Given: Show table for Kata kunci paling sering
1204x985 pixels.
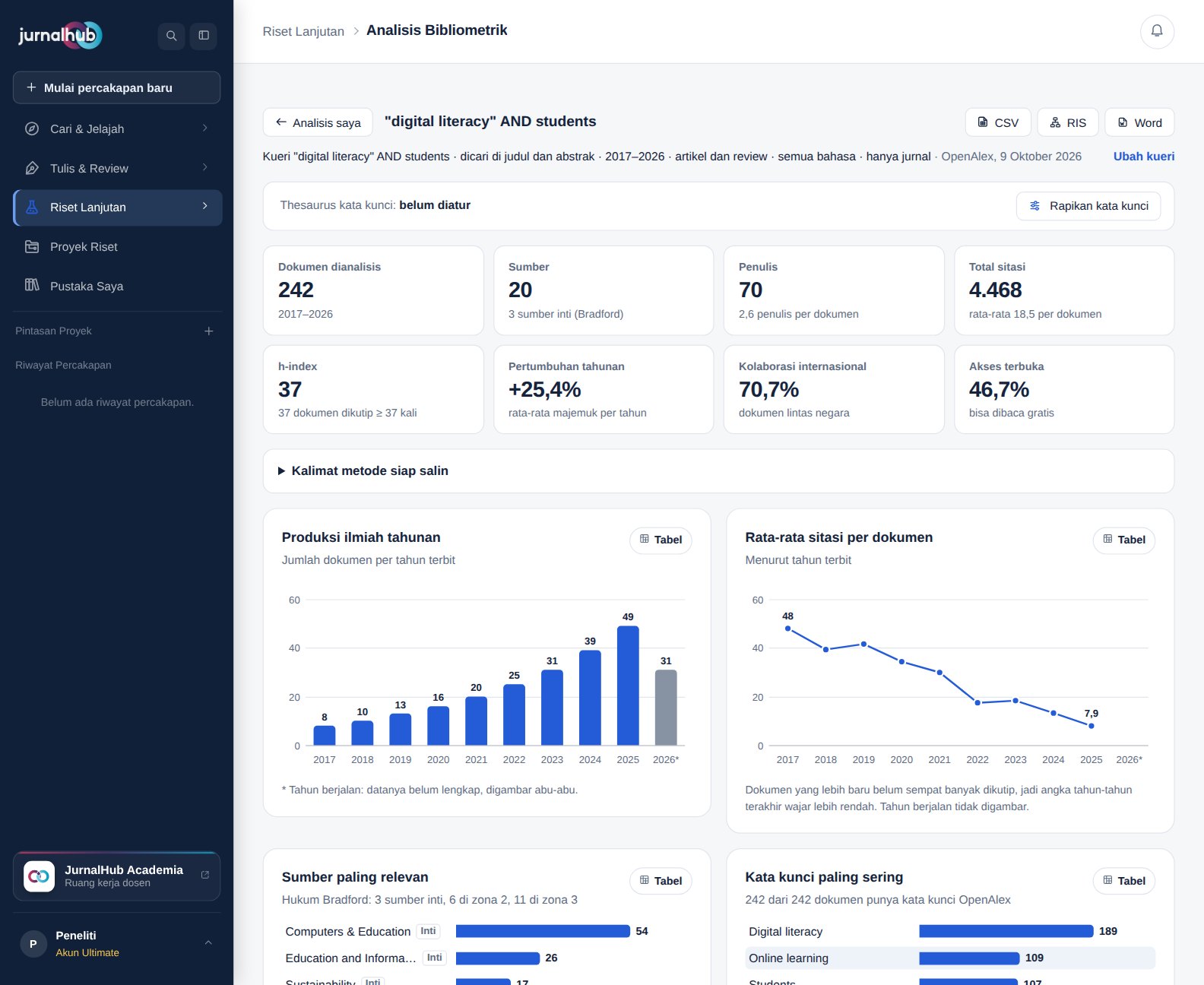Looking at the screenshot, I should (1124, 881).
